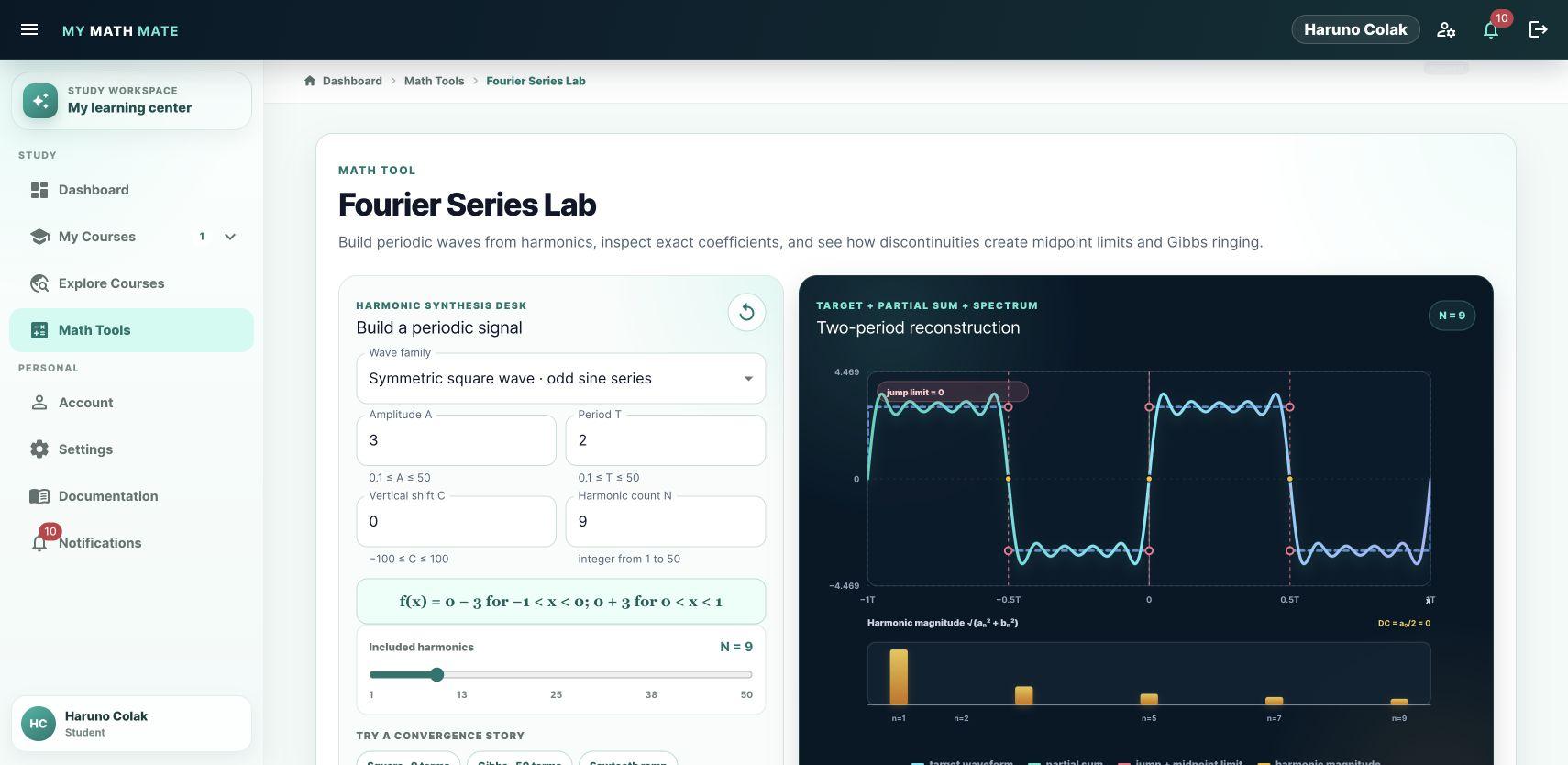Focus the Amplitude A input field
The image size is (1568, 765).
click(456, 440)
